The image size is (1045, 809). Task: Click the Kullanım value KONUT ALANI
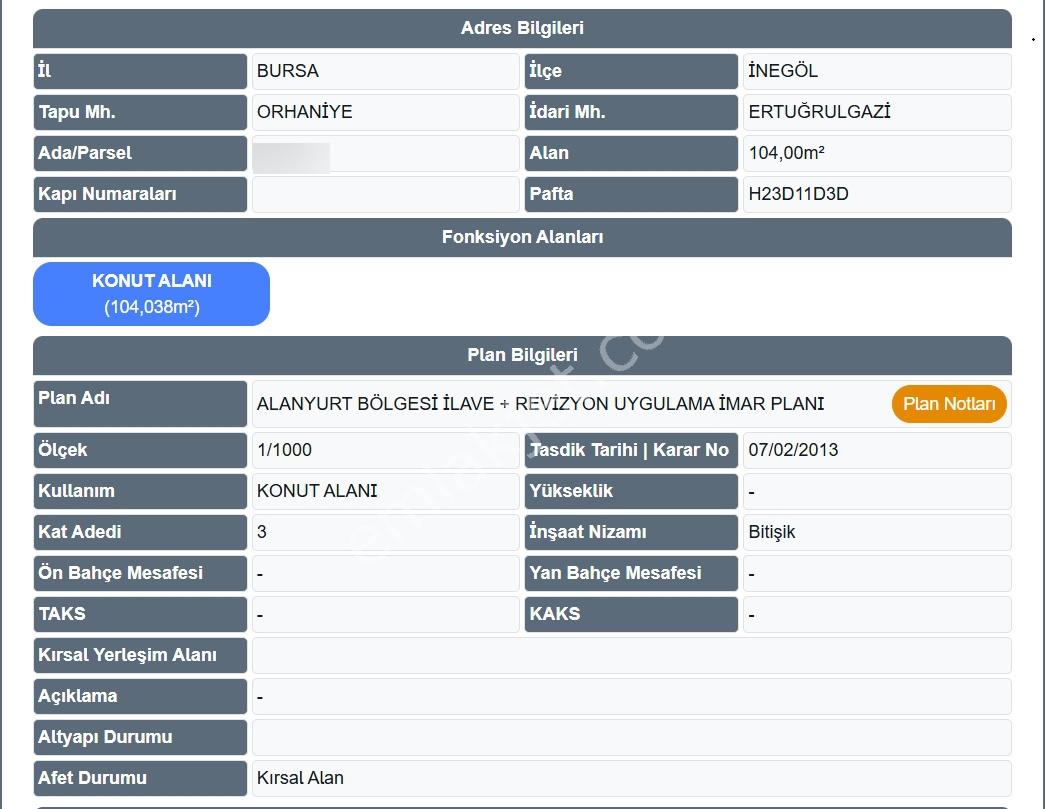click(x=317, y=491)
